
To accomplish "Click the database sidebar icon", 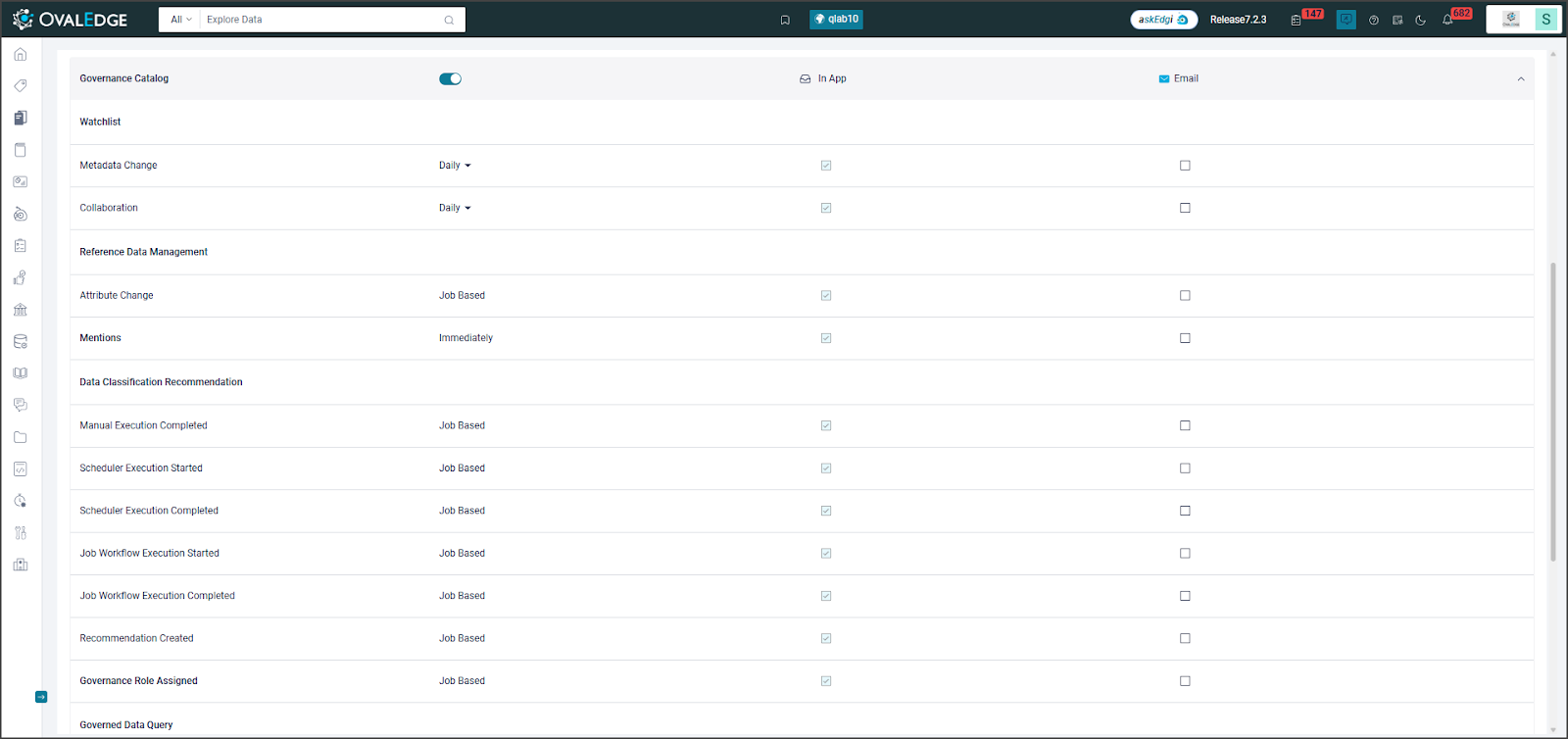I will [21, 342].
